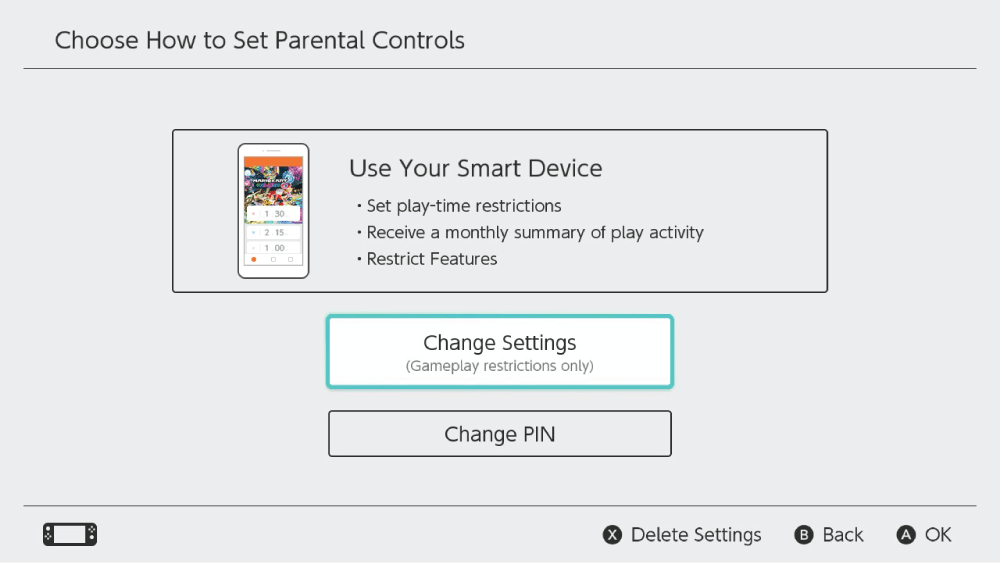The width and height of the screenshot is (1000, 563).
Task: Open the Change PIN option
Action: [500, 434]
